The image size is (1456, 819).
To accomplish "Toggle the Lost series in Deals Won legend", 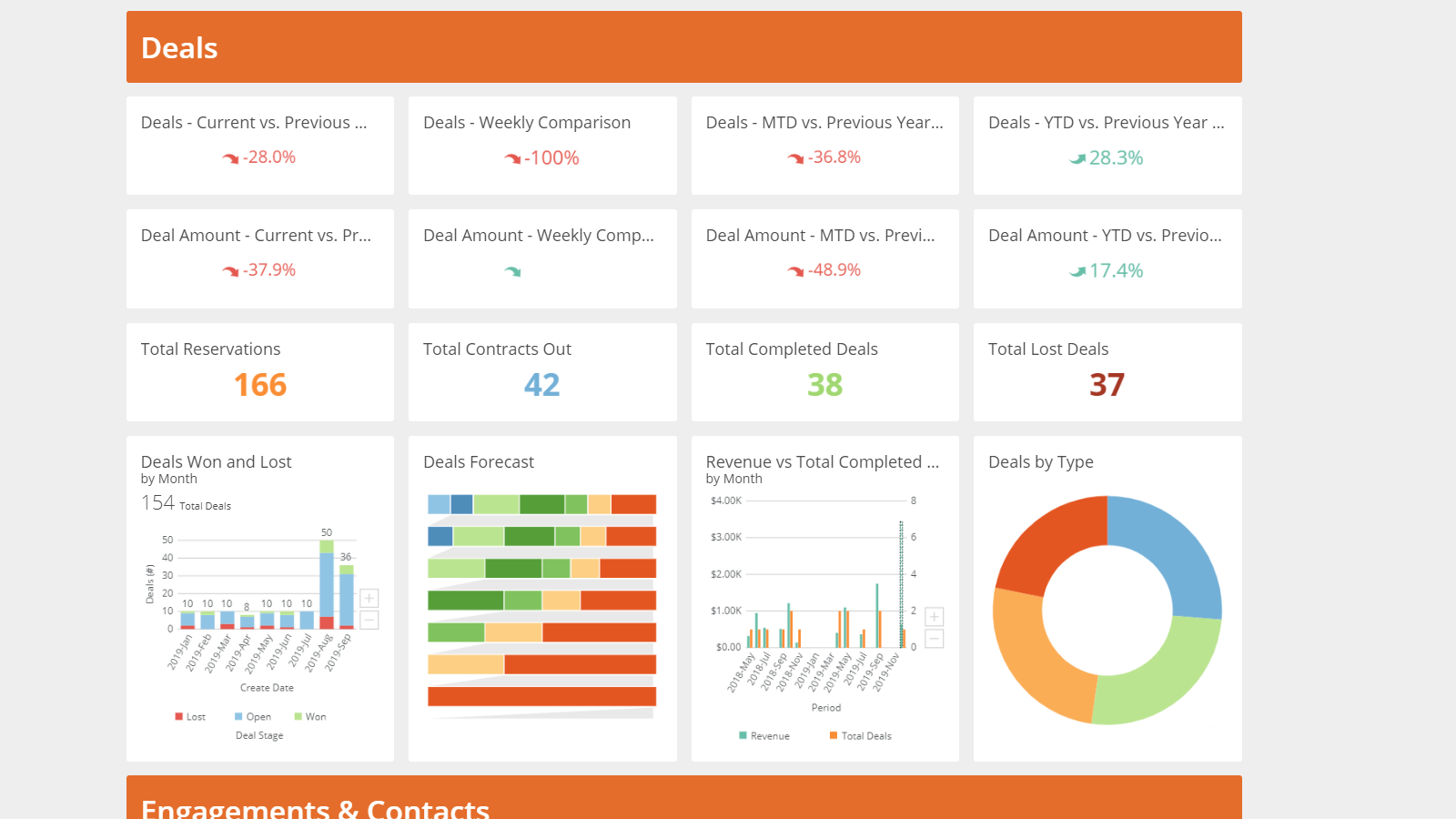I will coord(190,716).
